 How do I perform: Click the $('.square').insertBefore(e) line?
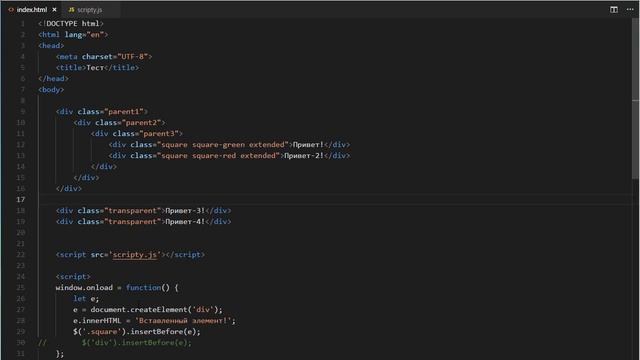point(137,332)
